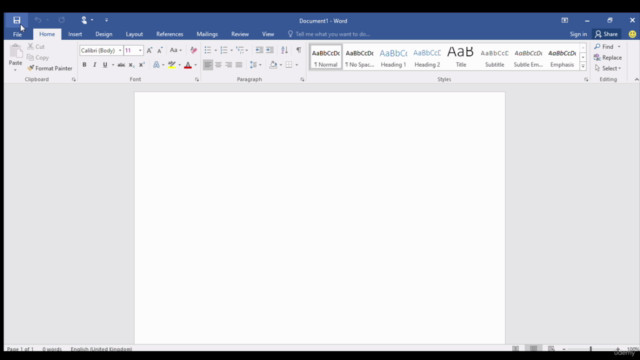The image size is (640, 360).
Task: Click the Save icon in Quick Access Toolbar
Action: [17, 20]
